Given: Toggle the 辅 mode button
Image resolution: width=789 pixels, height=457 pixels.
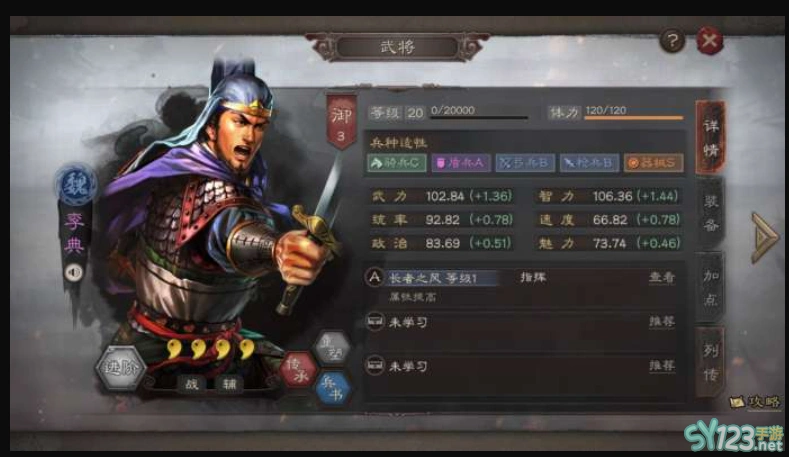Looking at the screenshot, I should click(x=229, y=385).
